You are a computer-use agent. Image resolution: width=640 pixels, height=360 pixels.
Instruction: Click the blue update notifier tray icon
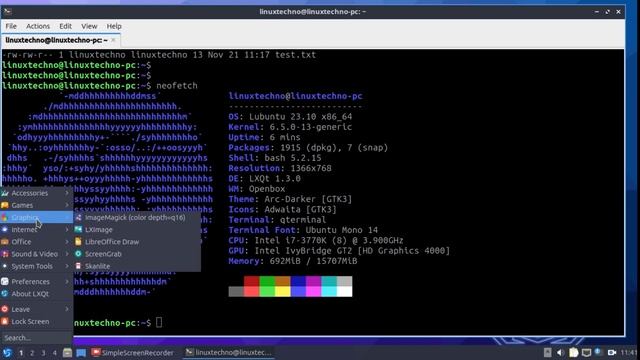tap(599, 352)
